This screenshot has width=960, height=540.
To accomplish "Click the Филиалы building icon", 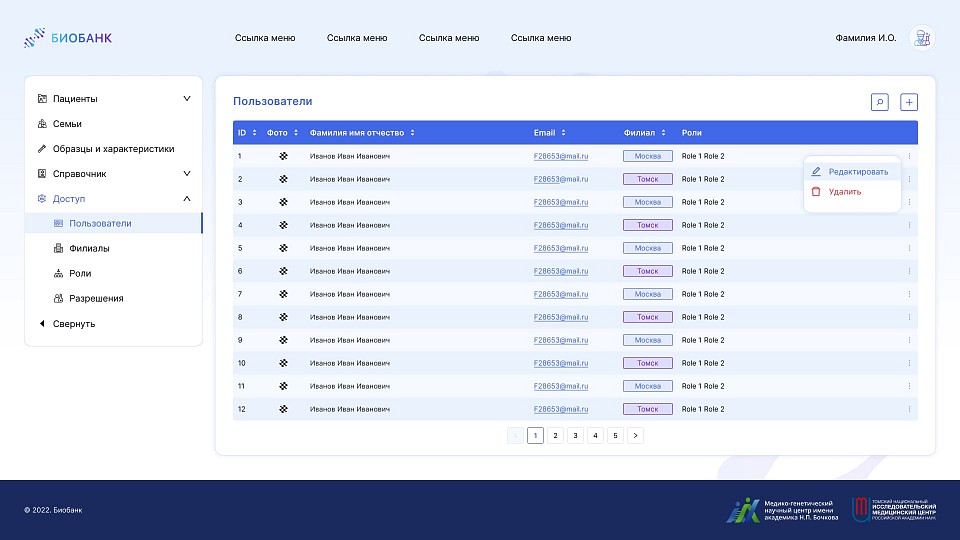I will pyautogui.click(x=59, y=248).
